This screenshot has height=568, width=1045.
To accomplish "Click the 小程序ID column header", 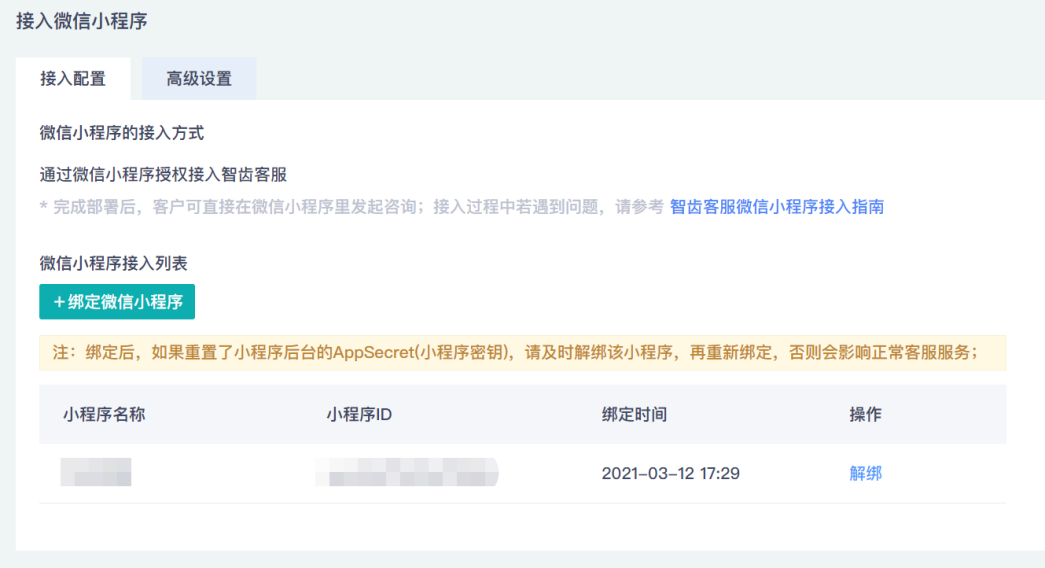I will [x=359, y=415].
